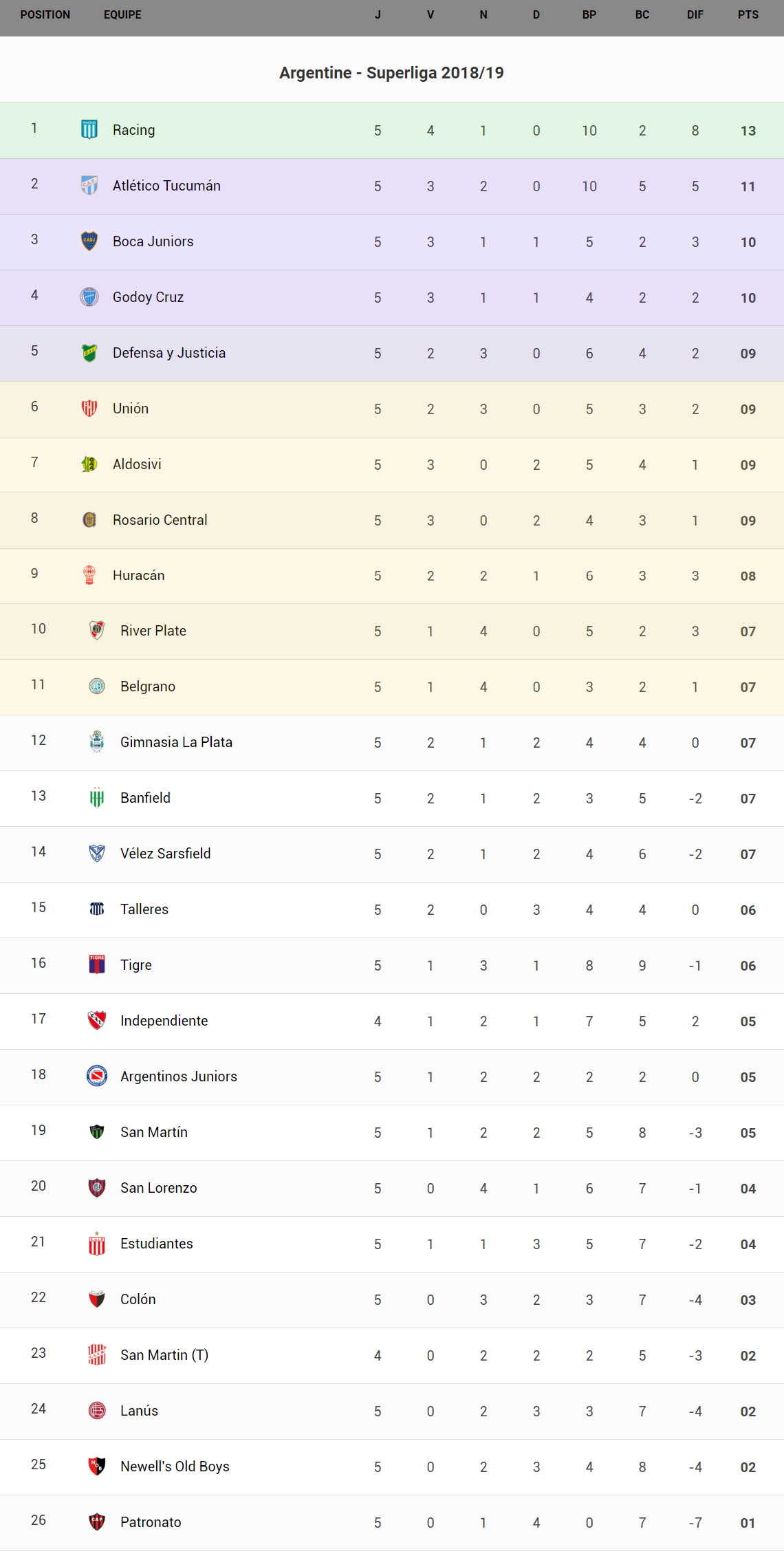
Task: Click the DIF column header
Action: tap(695, 14)
